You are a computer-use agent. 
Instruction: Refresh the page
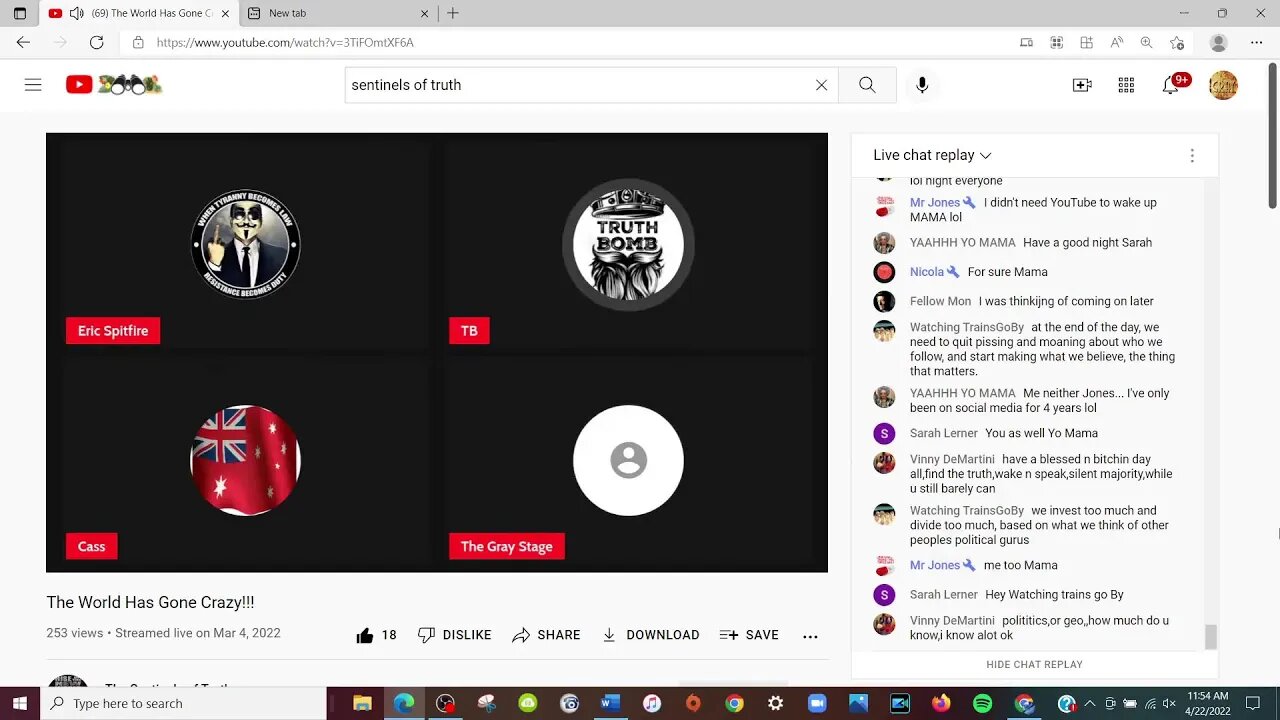click(96, 42)
